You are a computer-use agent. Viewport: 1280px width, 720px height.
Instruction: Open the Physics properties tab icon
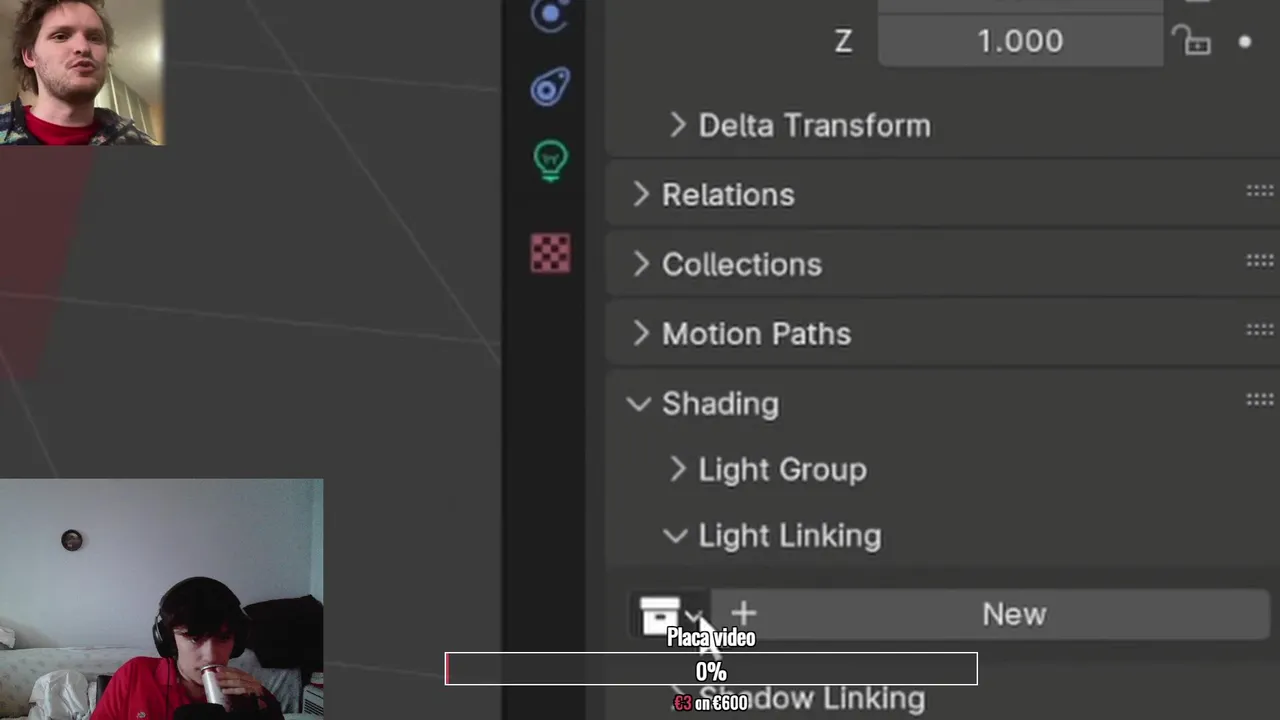point(550,14)
